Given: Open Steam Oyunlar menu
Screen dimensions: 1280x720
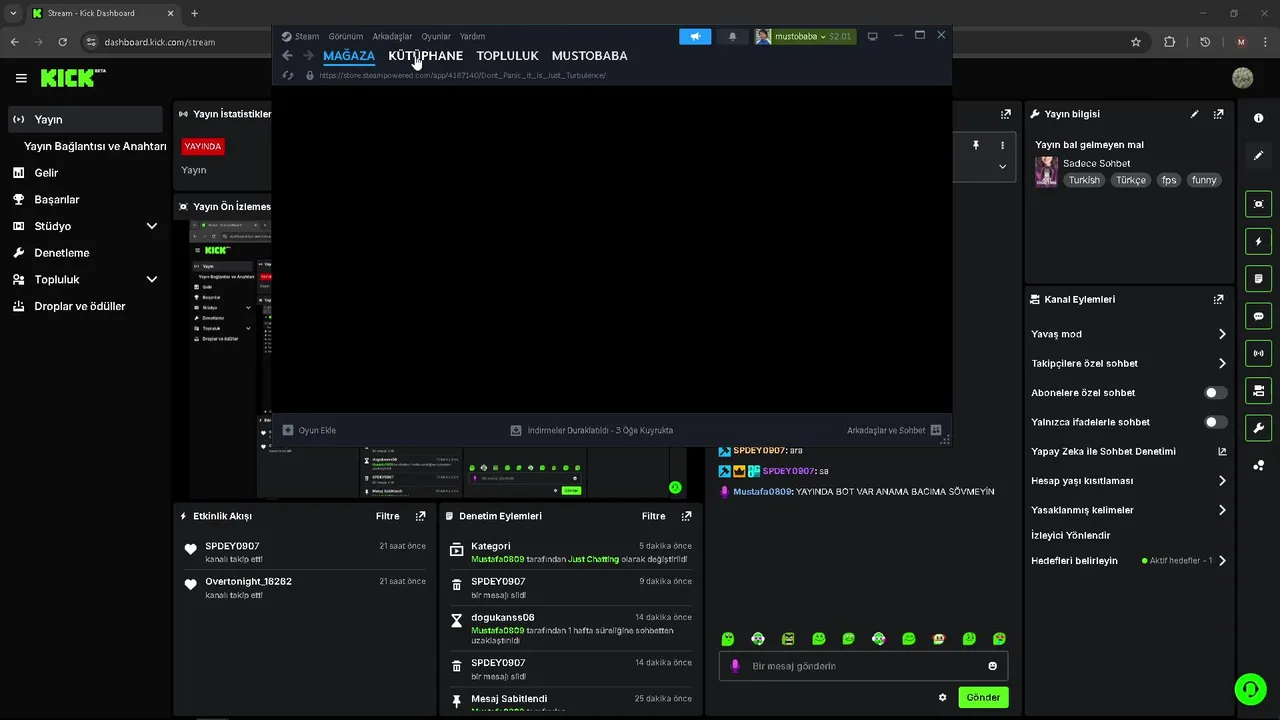Looking at the screenshot, I should (436, 36).
